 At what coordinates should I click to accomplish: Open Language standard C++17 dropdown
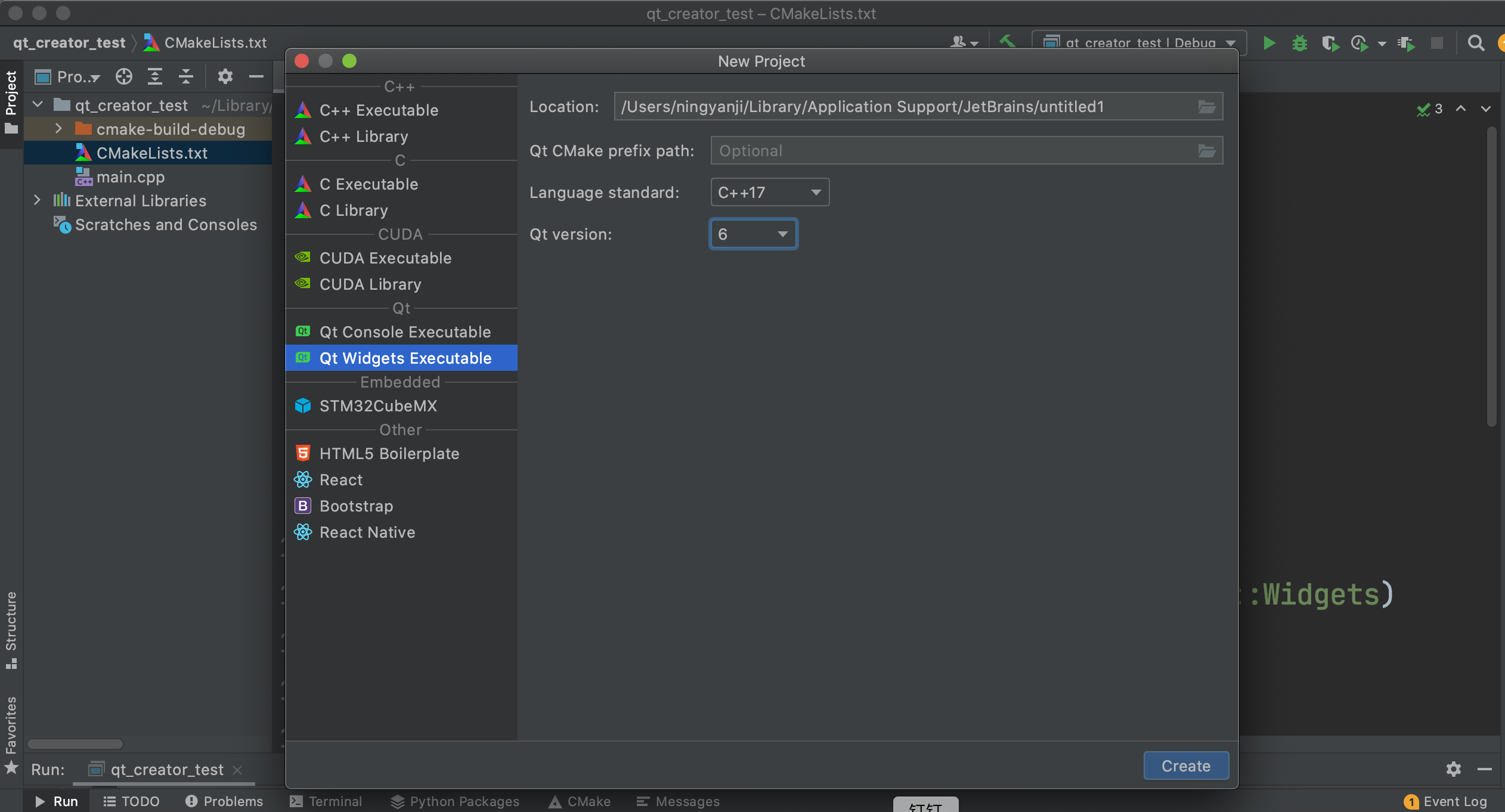769,193
